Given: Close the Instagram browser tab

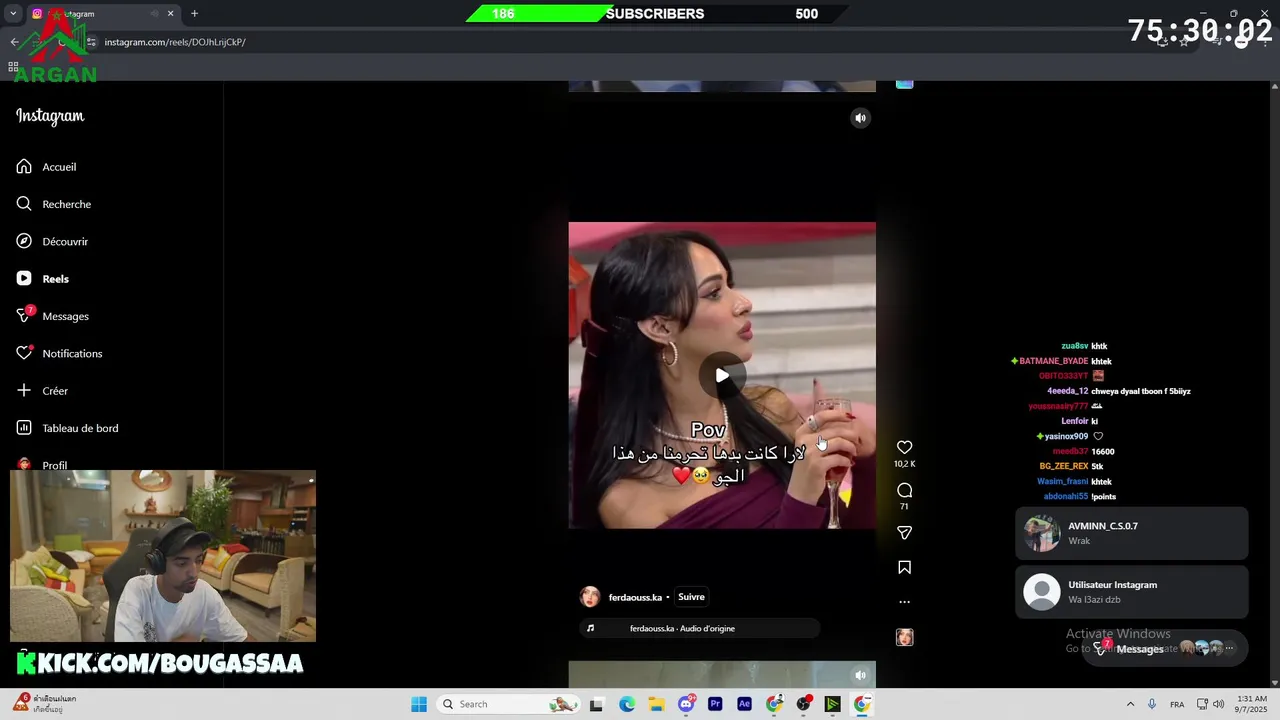Looking at the screenshot, I should (x=170, y=14).
